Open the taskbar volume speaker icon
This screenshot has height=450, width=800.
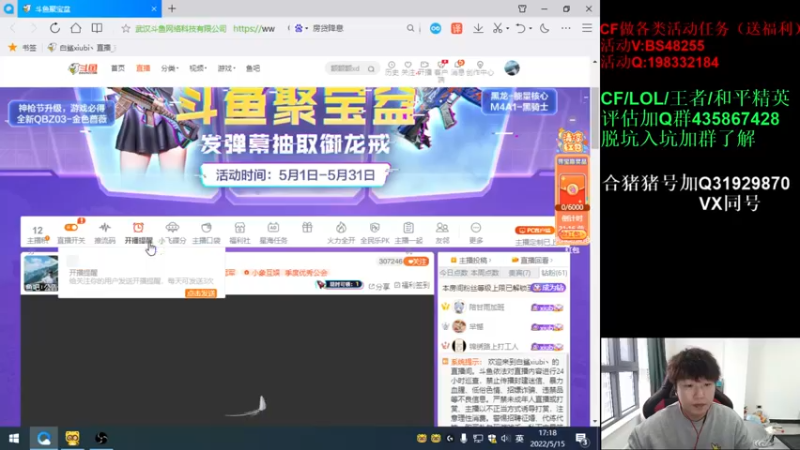[505, 438]
